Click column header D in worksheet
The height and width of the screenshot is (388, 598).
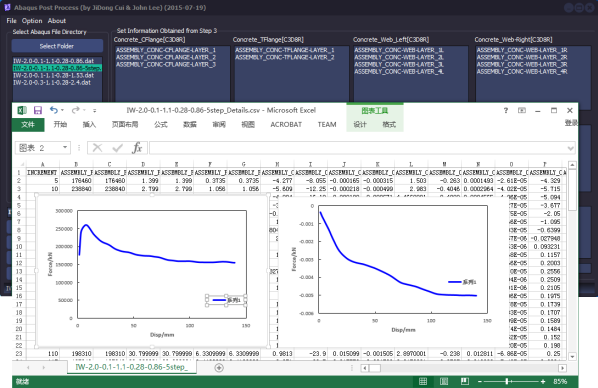click(x=143, y=164)
